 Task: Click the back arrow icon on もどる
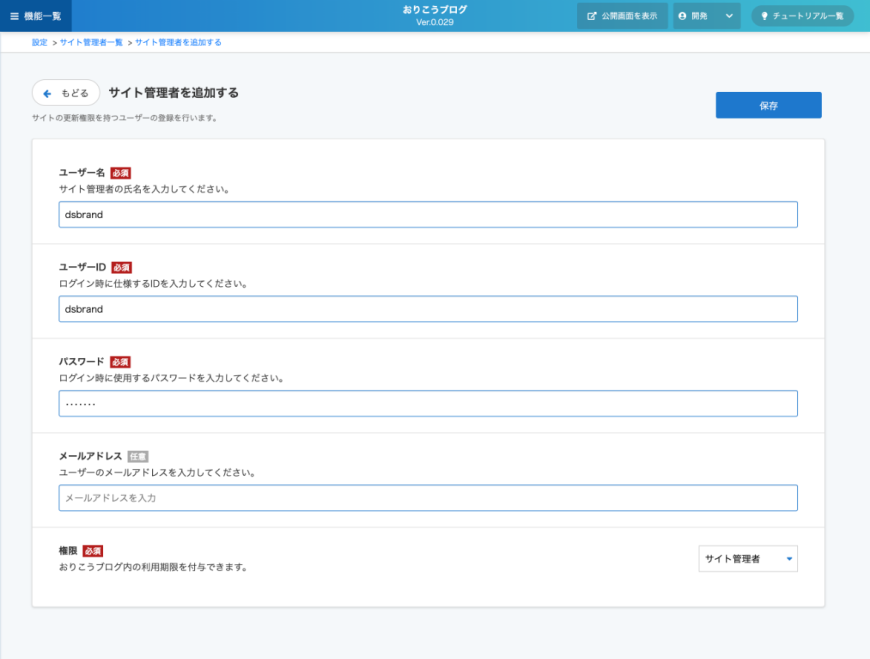click(x=47, y=93)
